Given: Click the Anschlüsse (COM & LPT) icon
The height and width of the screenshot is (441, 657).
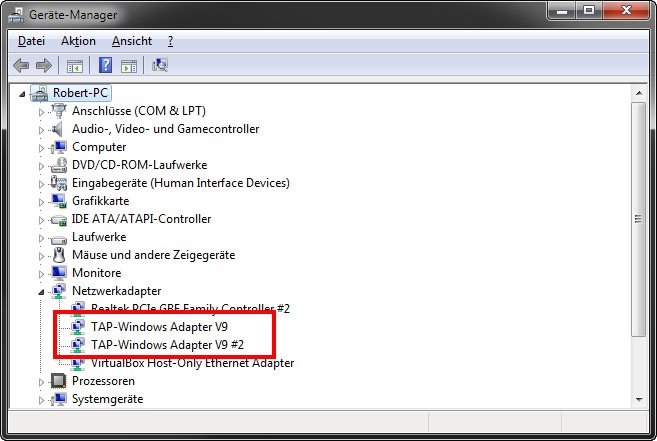Looking at the screenshot, I should [x=59, y=111].
